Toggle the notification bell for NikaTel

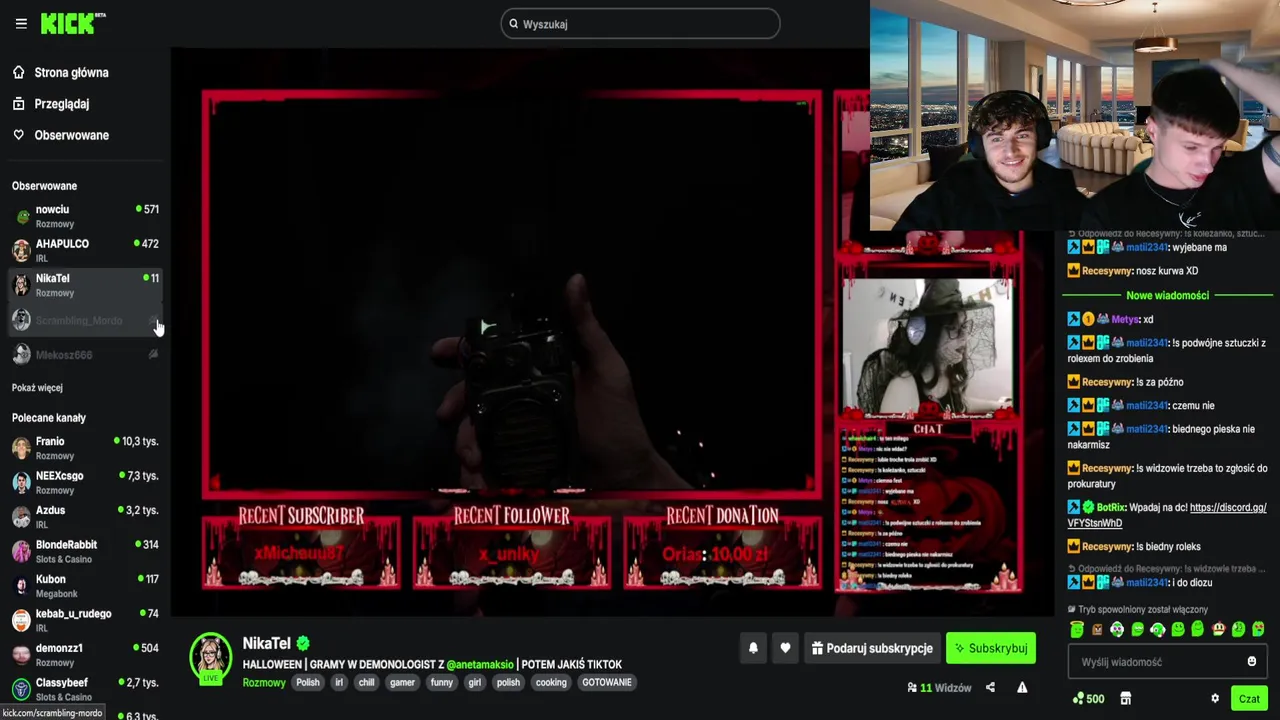coord(753,648)
